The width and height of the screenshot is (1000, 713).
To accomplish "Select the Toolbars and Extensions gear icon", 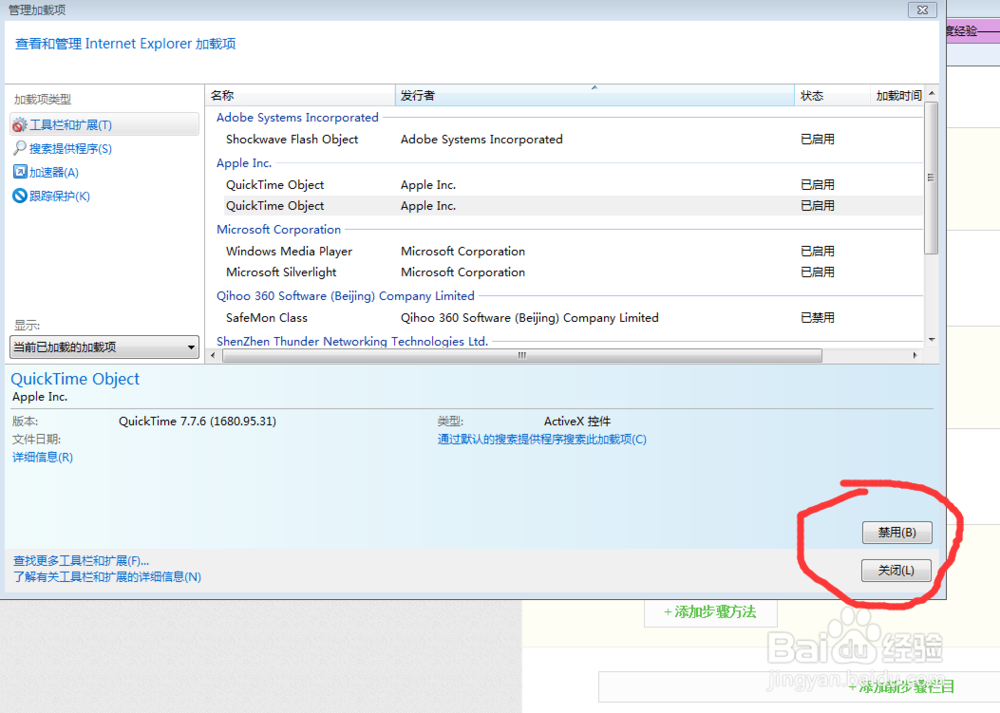I will [20, 125].
